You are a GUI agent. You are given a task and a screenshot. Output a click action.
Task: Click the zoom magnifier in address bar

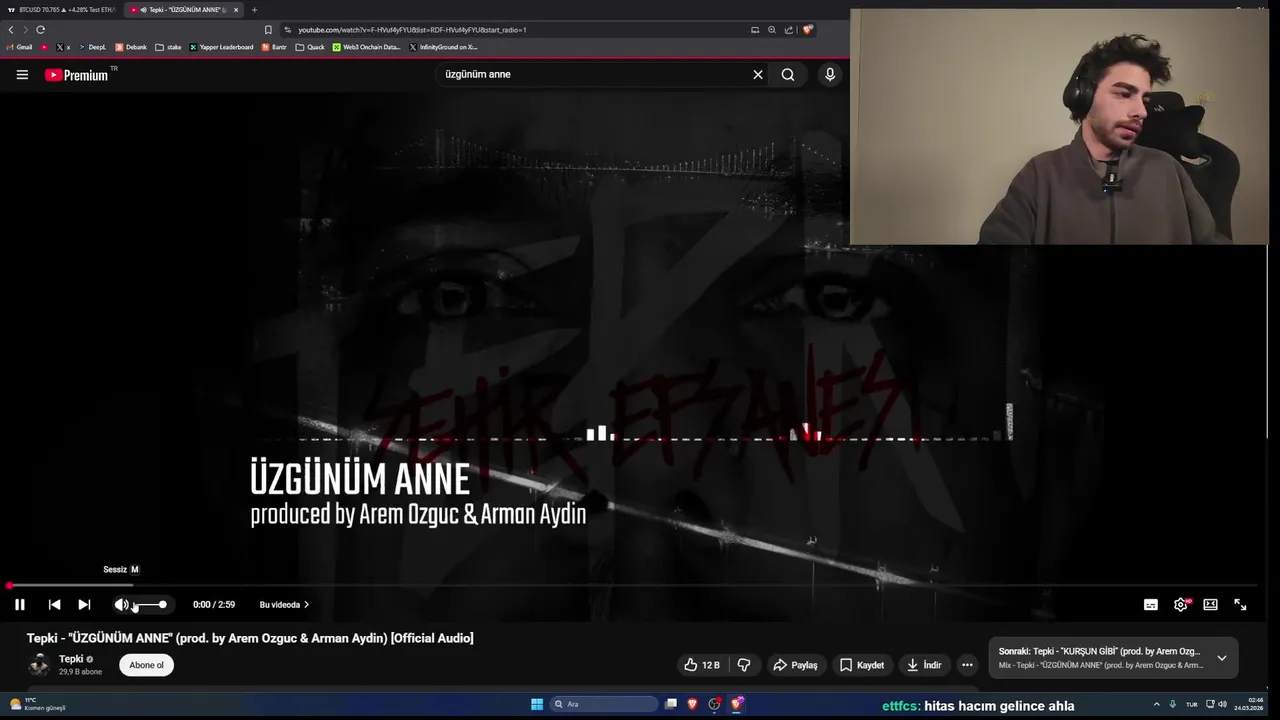[x=772, y=30]
